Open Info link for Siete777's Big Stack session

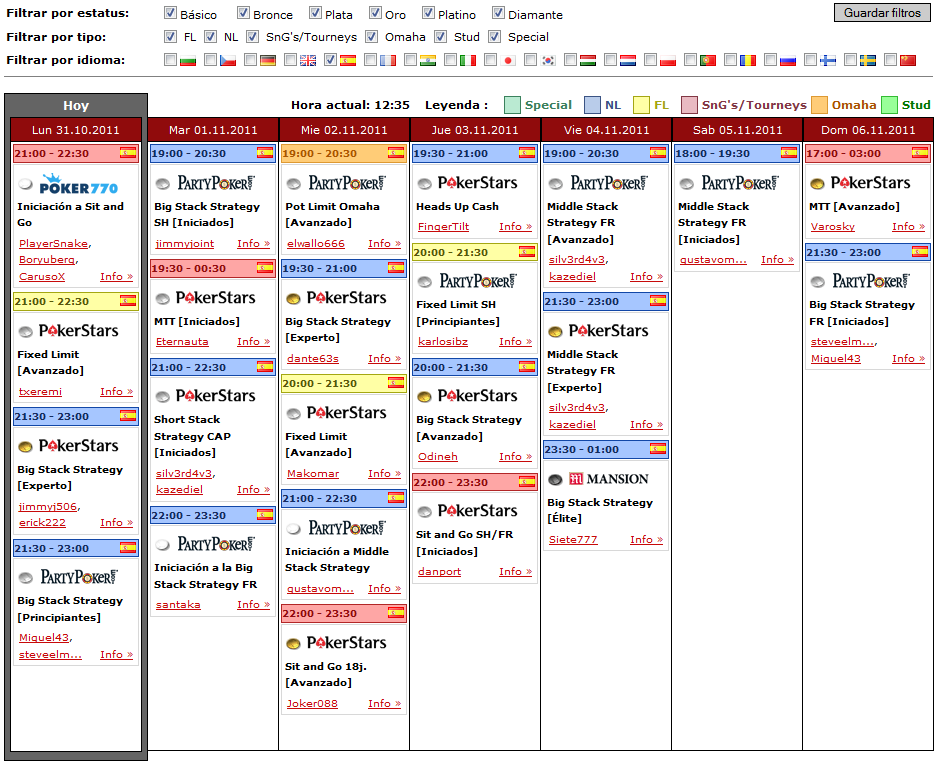click(647, 539)
